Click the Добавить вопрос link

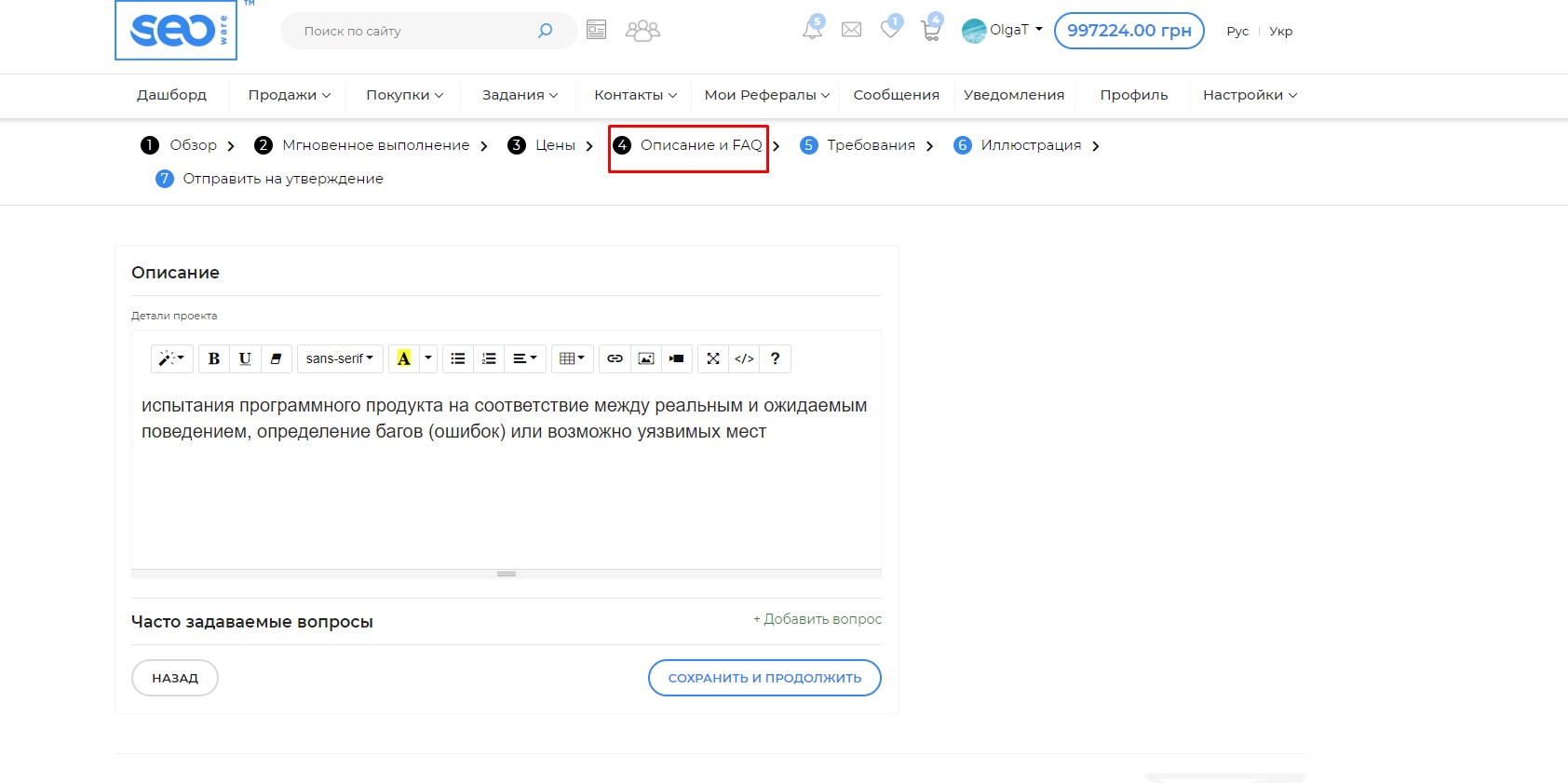coord(818,619)
